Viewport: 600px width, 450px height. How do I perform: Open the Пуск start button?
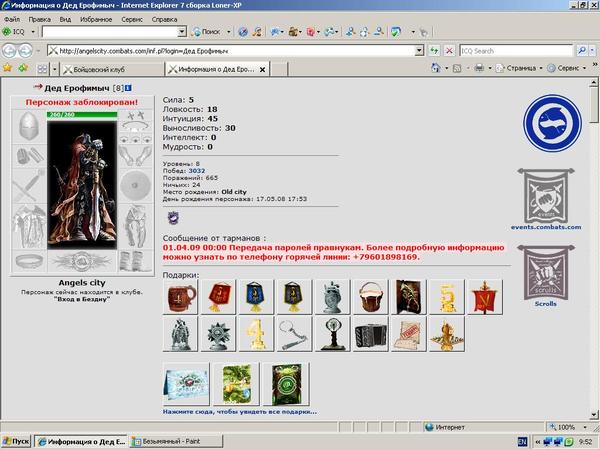[16, 441]
